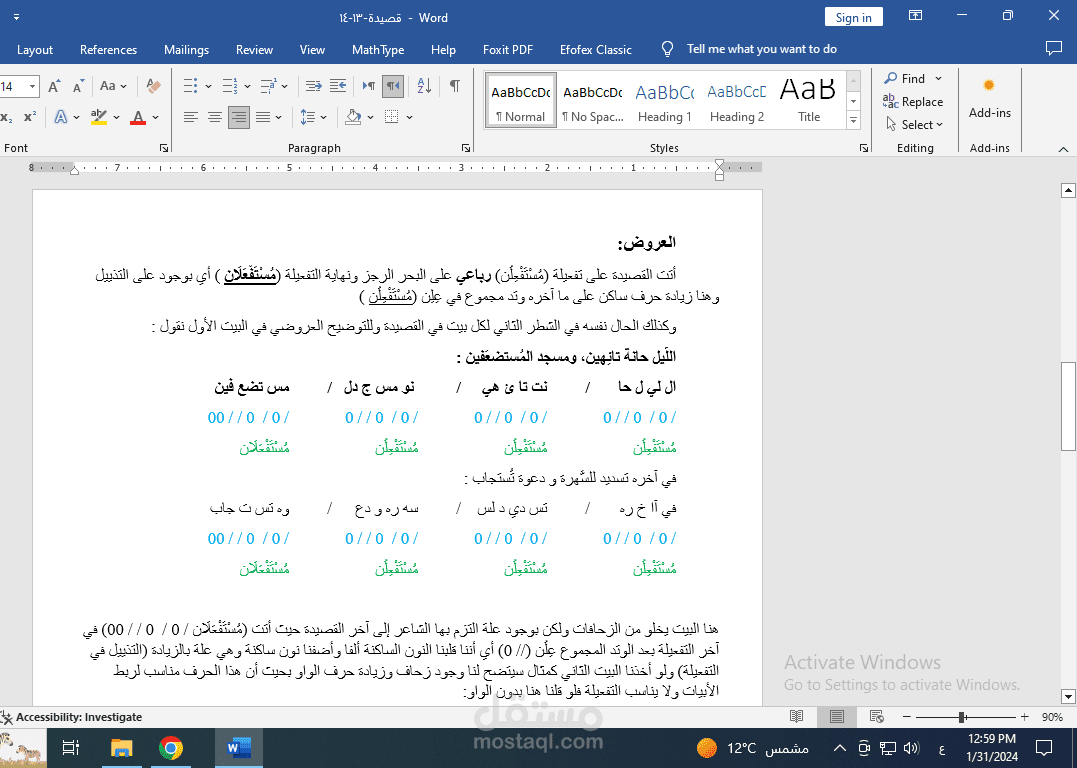Image resolution: width=1077 pixels, height=768 pixels.
Task: Sign in to Office account
Action: tap(854, 17)
